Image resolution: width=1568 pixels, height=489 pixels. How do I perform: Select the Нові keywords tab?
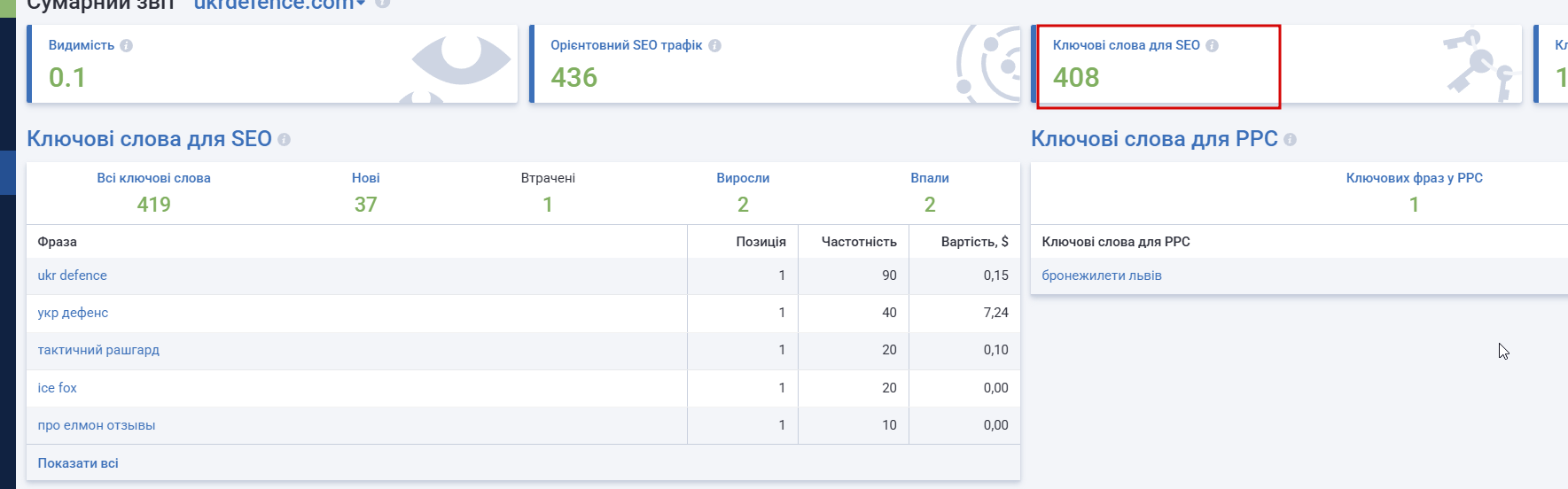pyautogui.click(x=366, y=192)
